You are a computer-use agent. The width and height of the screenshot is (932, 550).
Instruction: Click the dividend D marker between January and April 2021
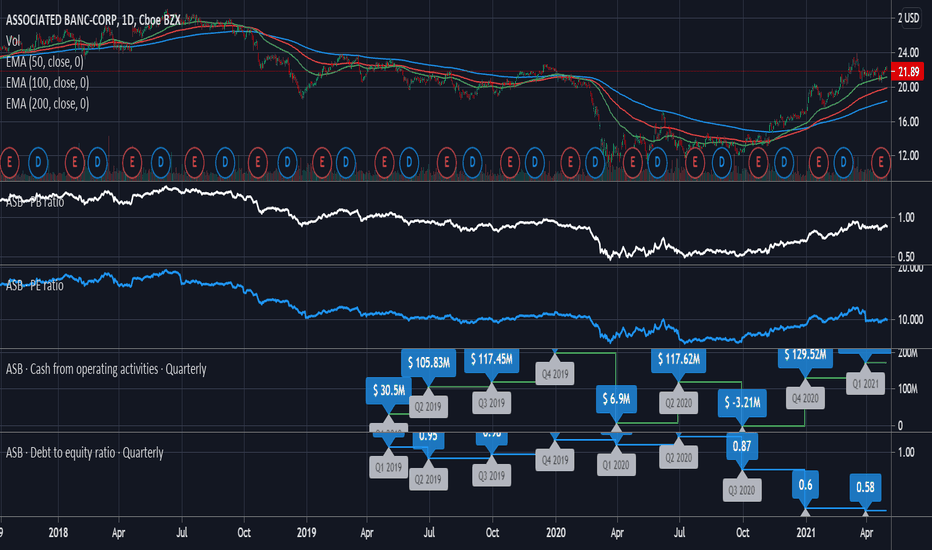click(843, 162)
